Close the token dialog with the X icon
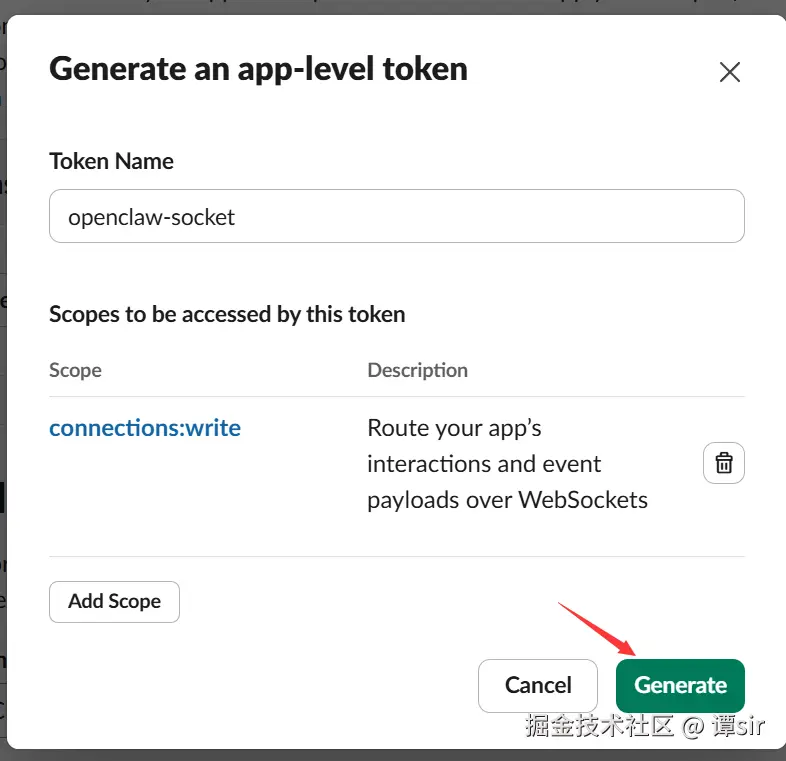Image resolution: width=786 pixels, height=761 pixels. coord(730,72)
